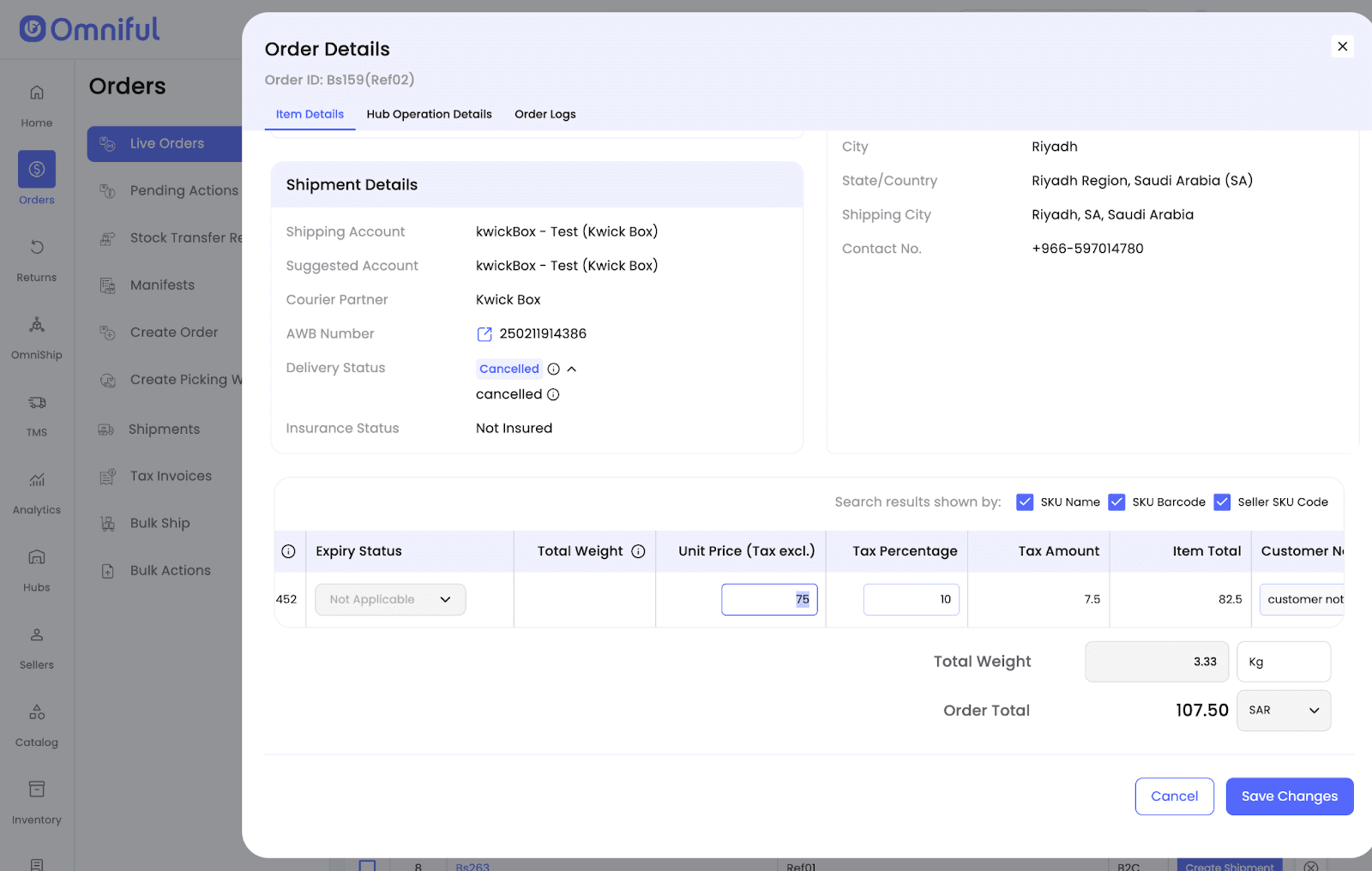Open AWB number external link icon
The width and height of the screenshot is (1372, 871).
click(484, 334)
